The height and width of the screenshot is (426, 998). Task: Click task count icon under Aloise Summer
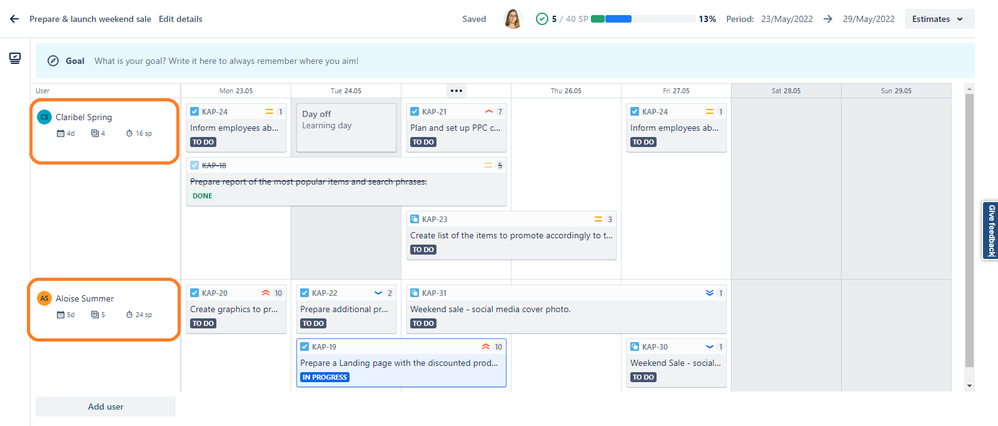click(94, 315)
